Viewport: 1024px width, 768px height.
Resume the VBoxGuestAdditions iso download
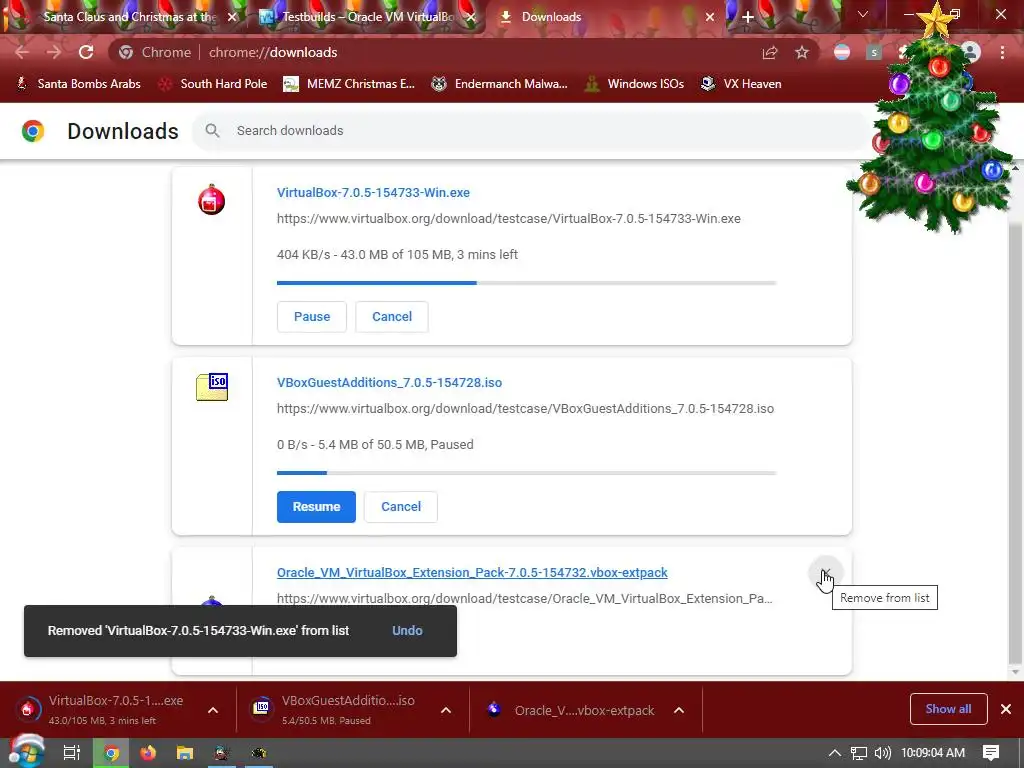[x=316, y=507]
